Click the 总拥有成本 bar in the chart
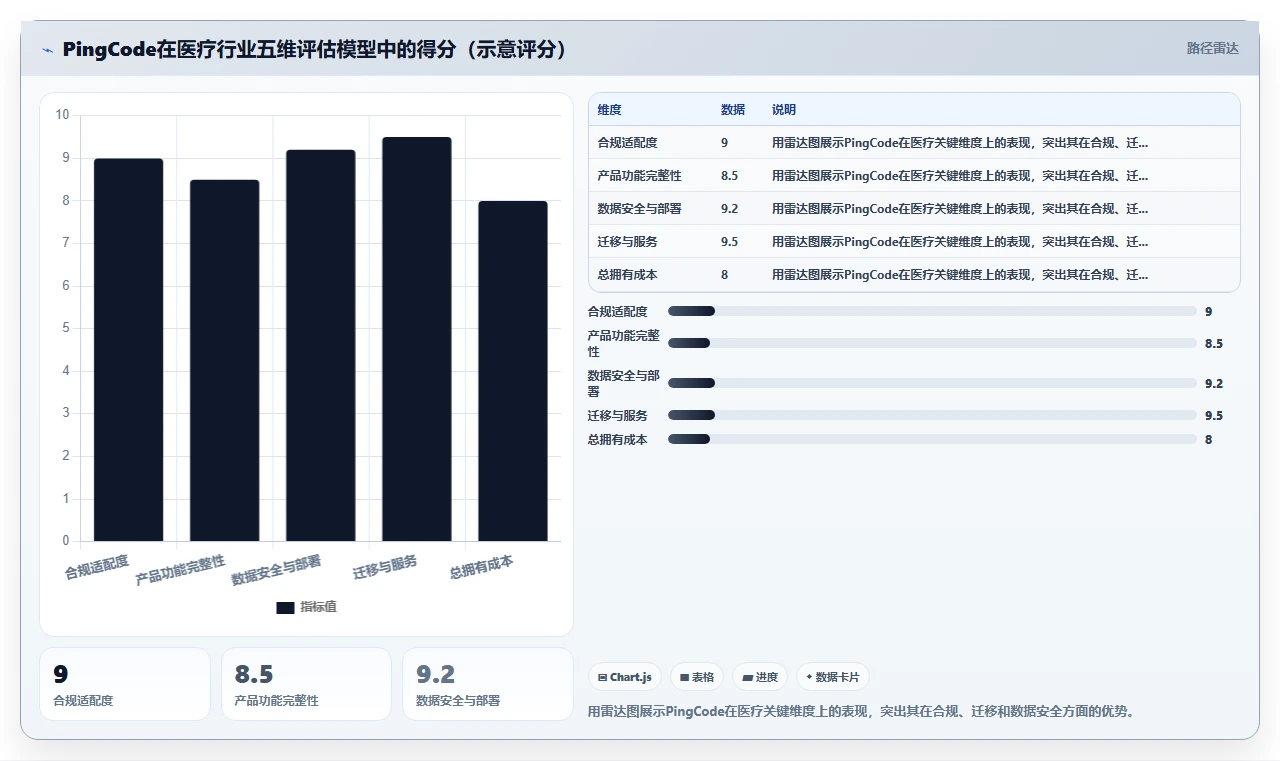This screenshot has width=1280, height=761. point(512,371)
